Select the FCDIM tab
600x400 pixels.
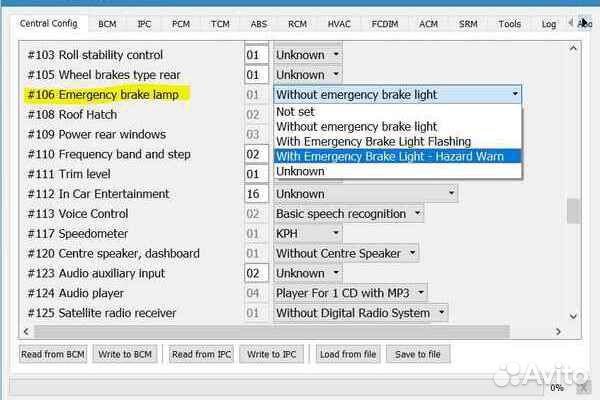pos(384,23)
